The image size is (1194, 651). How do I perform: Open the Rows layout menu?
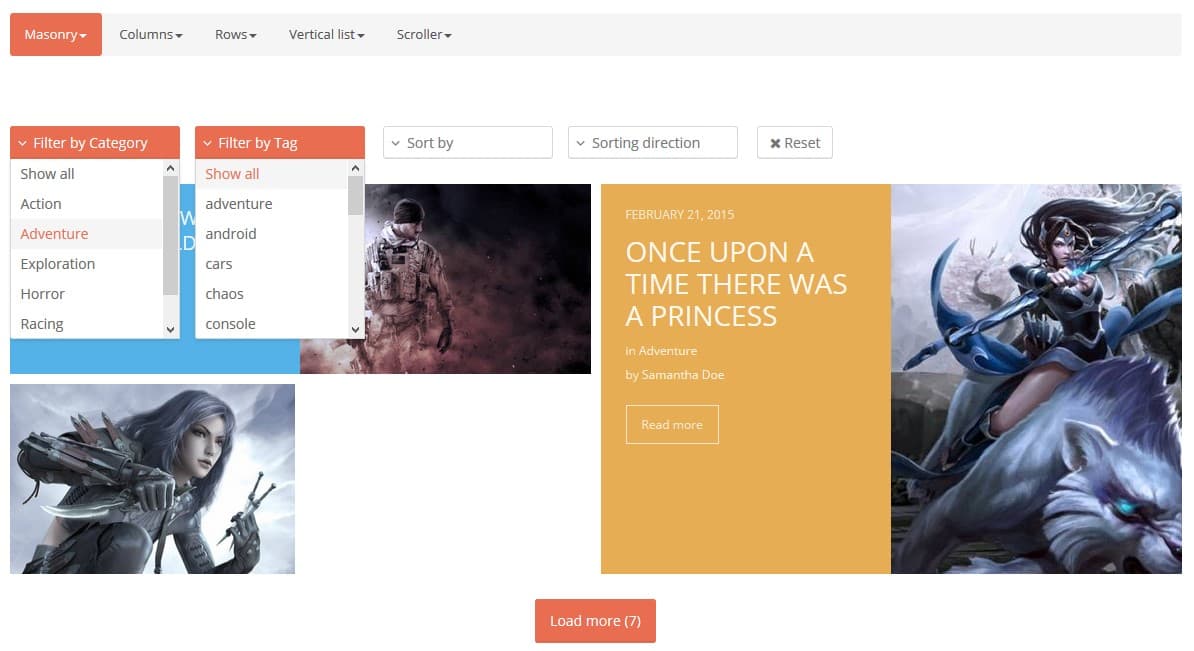[235, 34]
